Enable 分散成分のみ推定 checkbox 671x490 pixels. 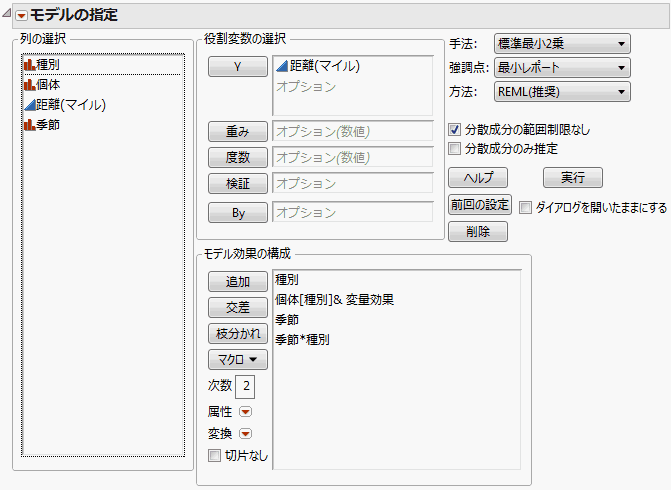455,149
